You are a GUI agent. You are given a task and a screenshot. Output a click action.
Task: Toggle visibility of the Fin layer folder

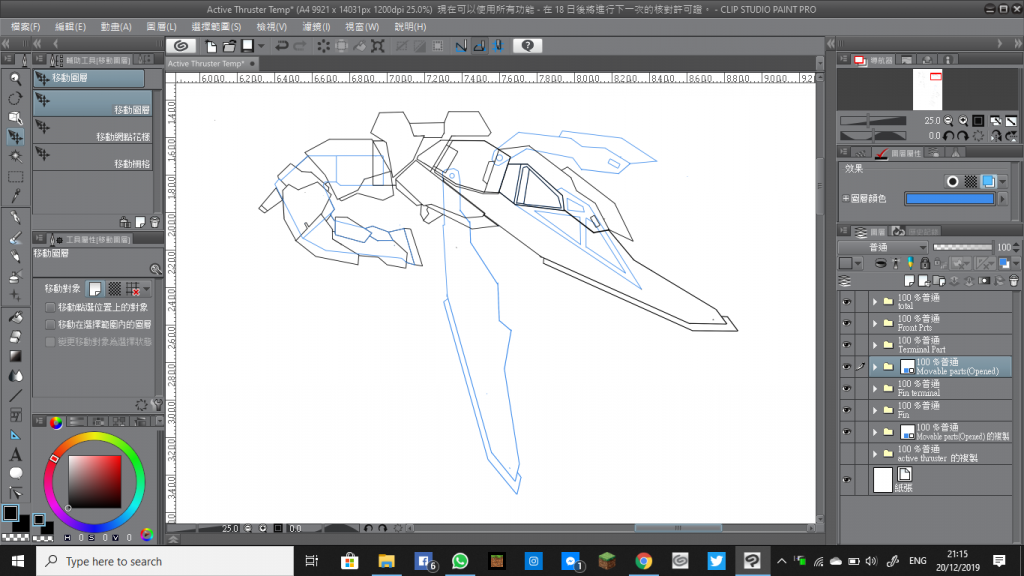tap(847, 410)
